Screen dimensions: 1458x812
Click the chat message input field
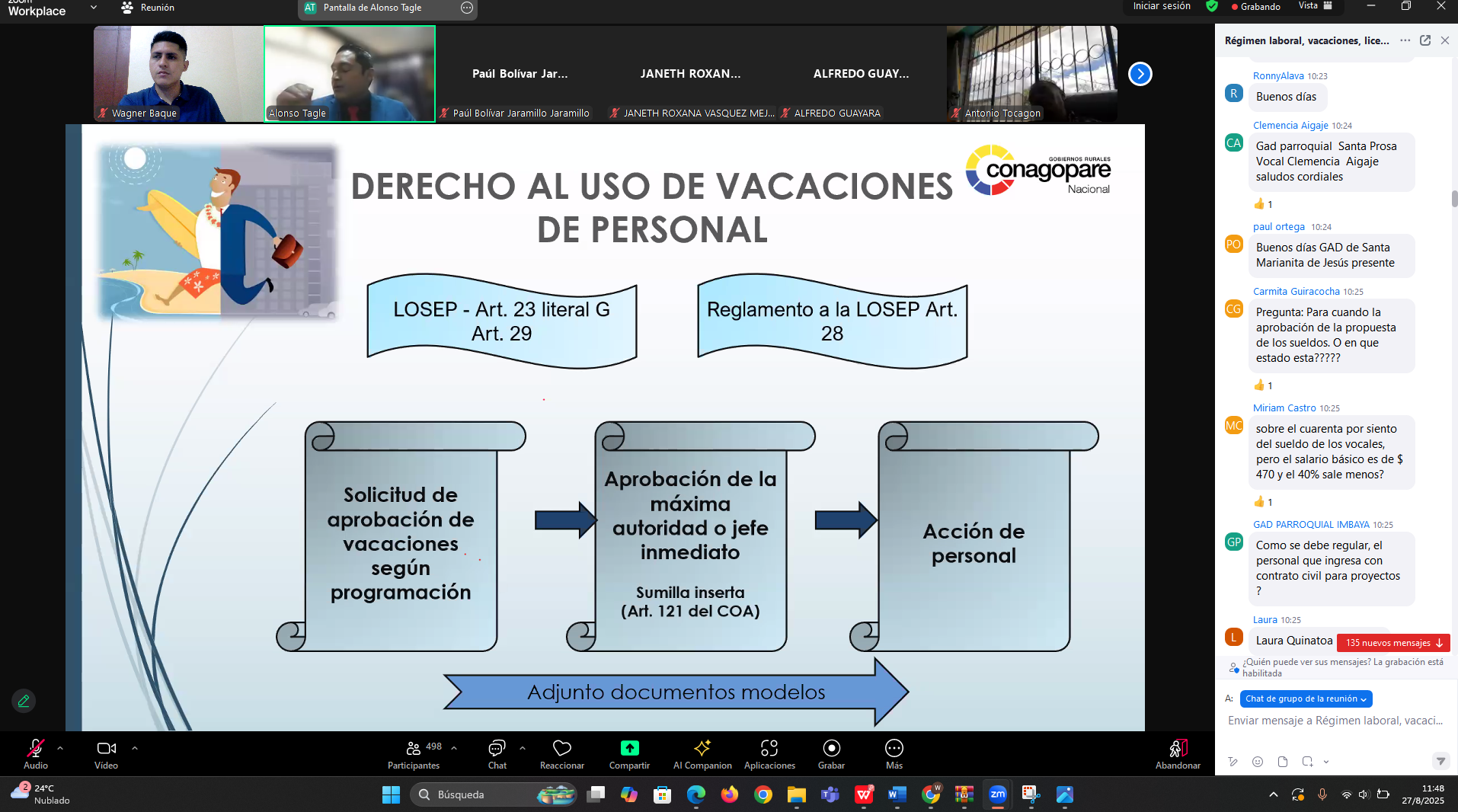point(1335,721)
